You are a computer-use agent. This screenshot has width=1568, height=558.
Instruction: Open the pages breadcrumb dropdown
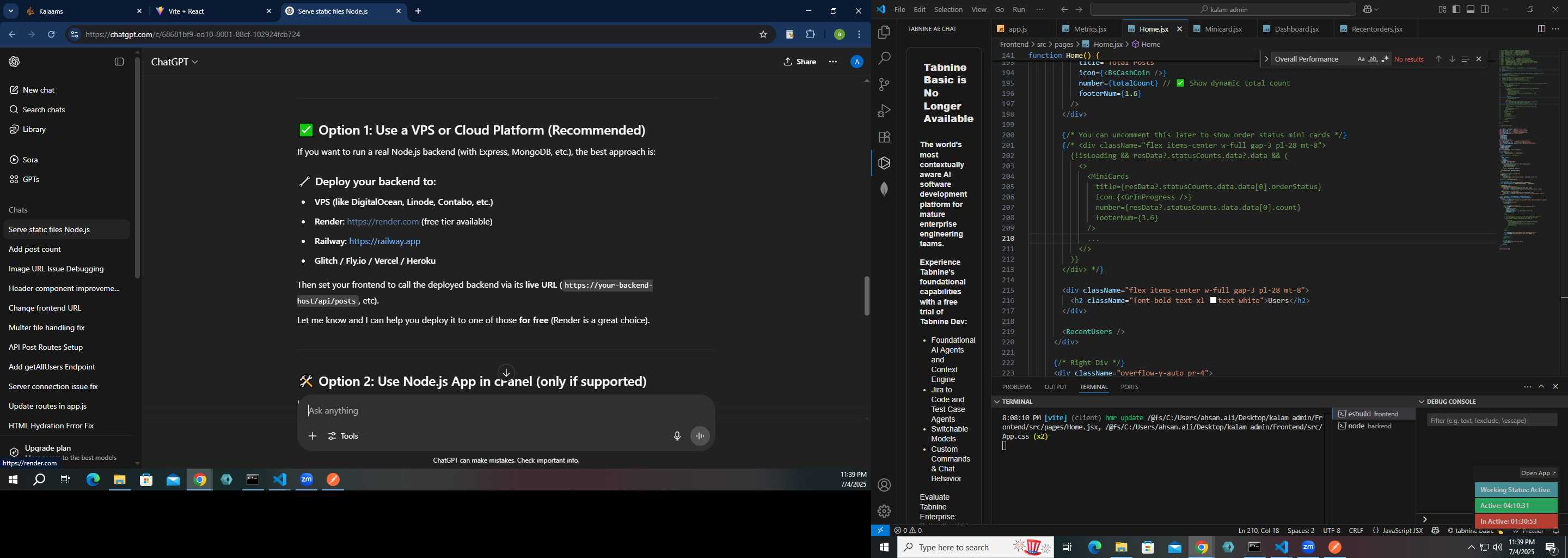pyautogui.click(x=1063, y=45)
